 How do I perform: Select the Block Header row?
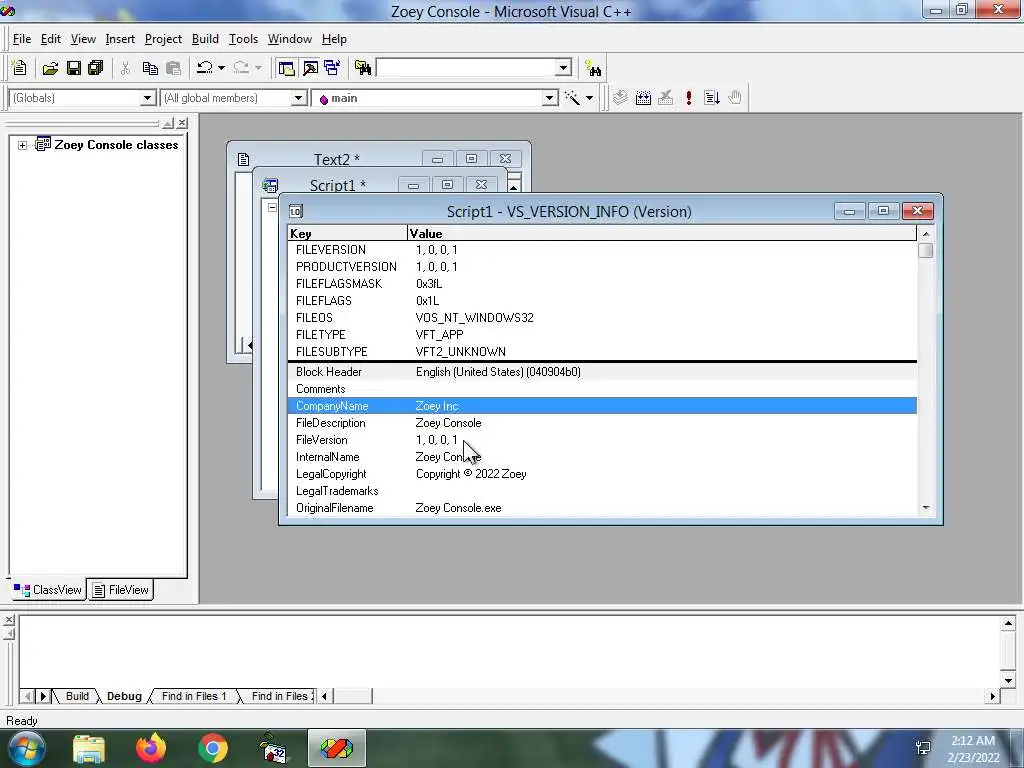pyautogui.click(x=602, y=372)
